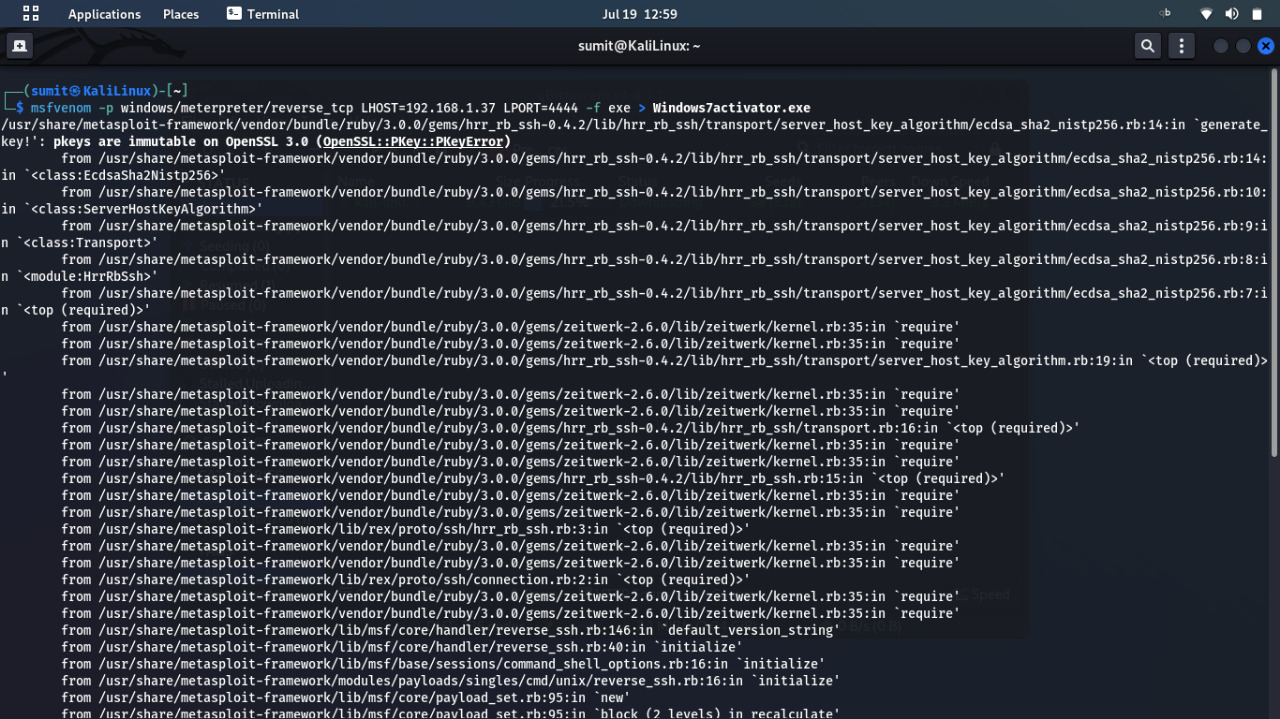Maximize the terminal window

coord(1243,46)
